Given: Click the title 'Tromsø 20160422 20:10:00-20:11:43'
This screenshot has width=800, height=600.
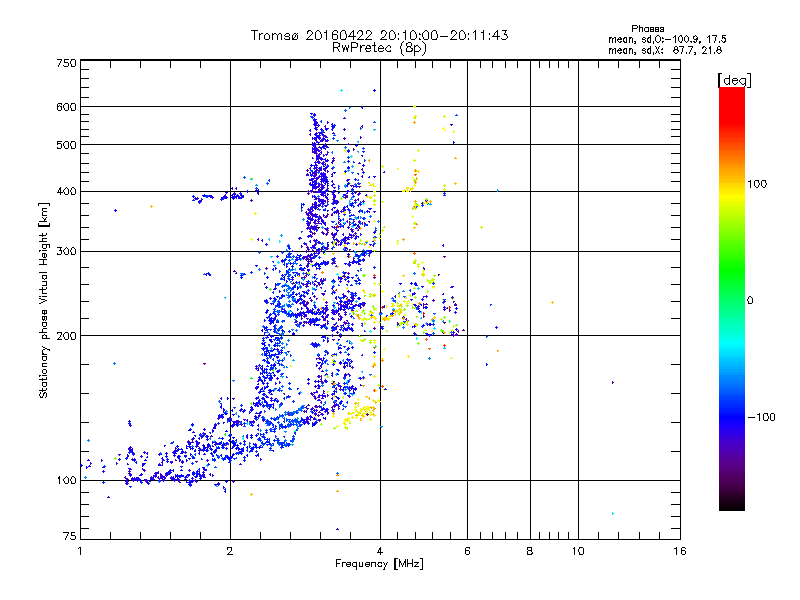Looking at the screenshot, I should tap(379, 35).
